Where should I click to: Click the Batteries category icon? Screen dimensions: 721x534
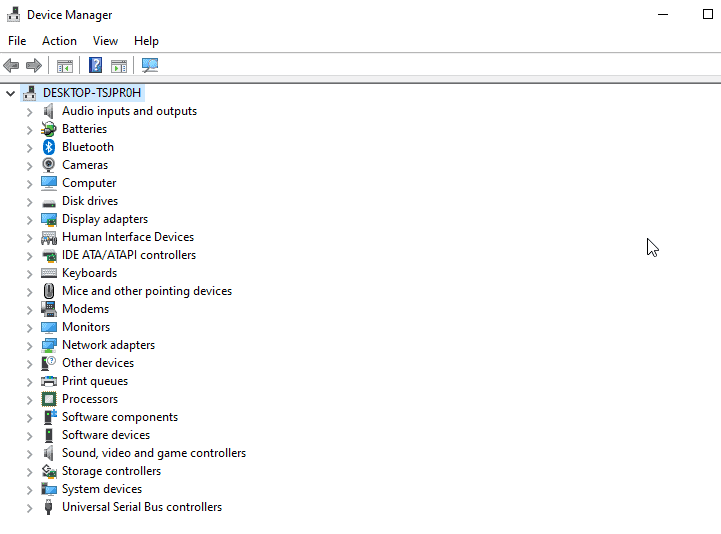(x=49, y=129)
